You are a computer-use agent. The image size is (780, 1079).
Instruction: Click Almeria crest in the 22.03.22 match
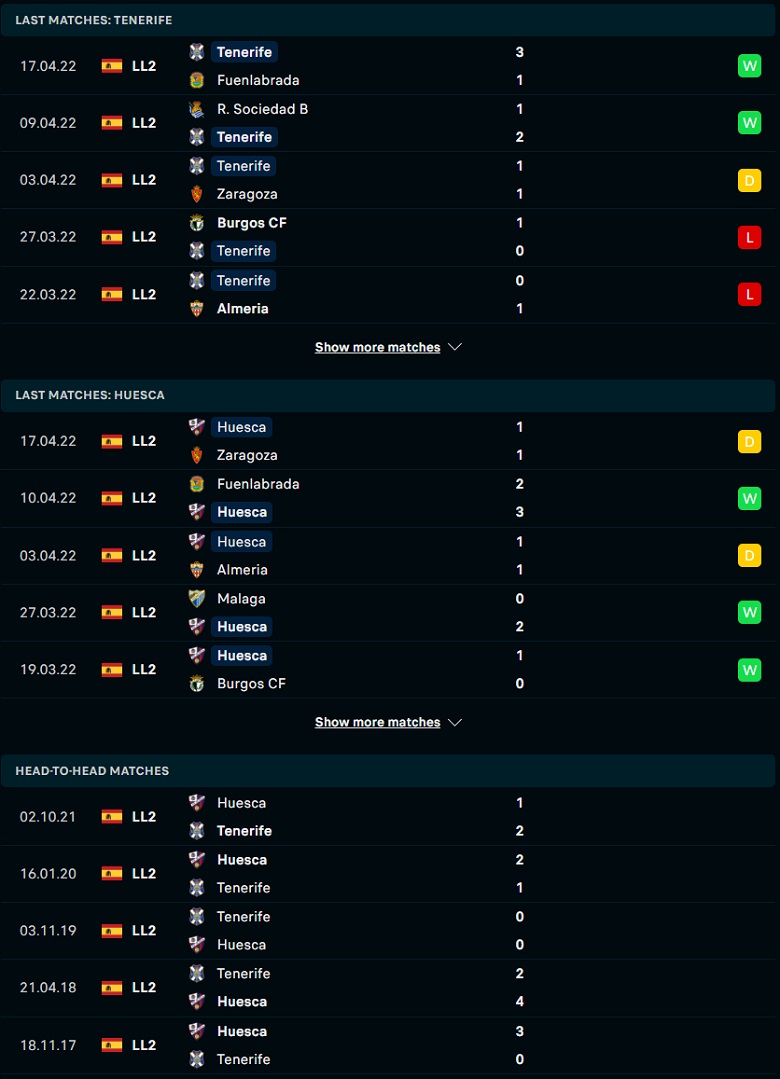197,309
